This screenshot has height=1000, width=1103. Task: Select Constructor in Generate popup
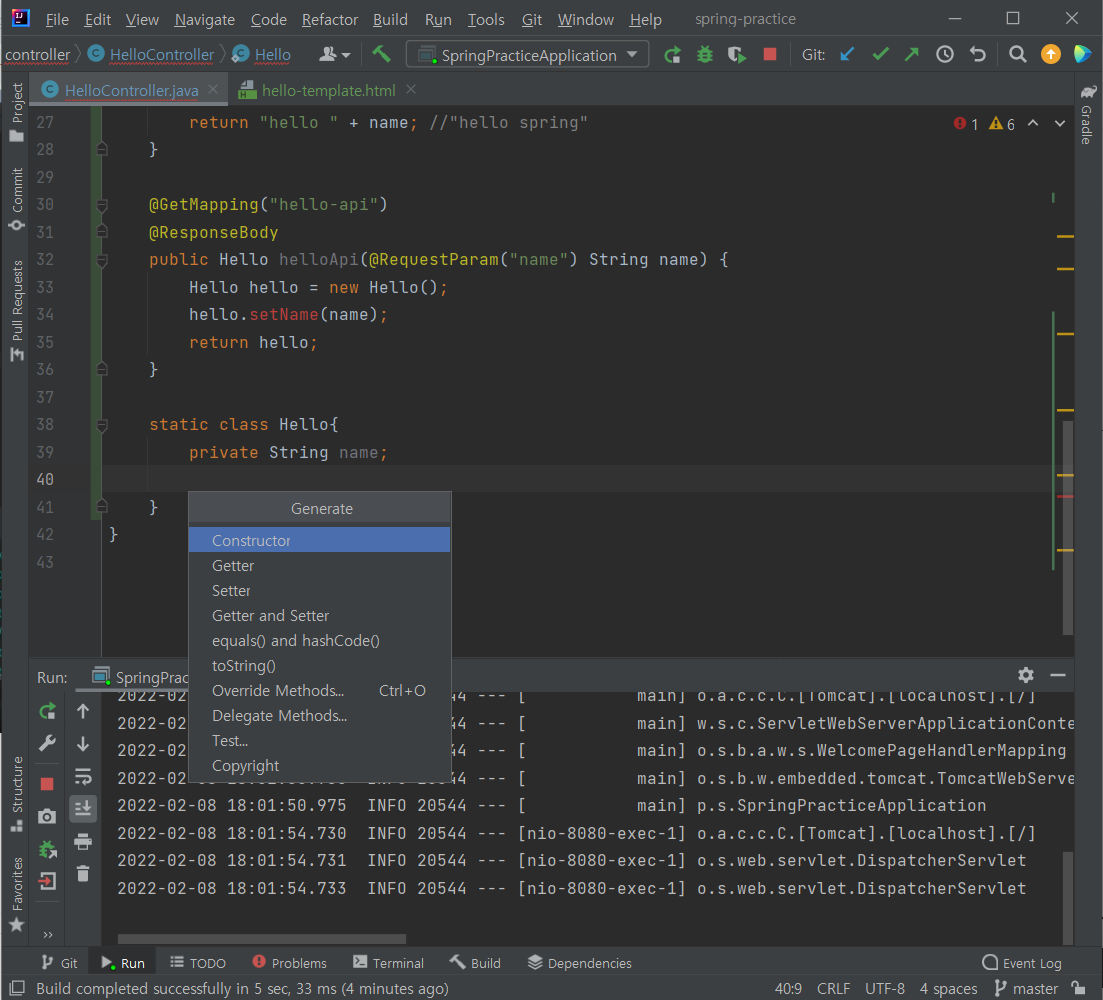(x=319, y=540)
